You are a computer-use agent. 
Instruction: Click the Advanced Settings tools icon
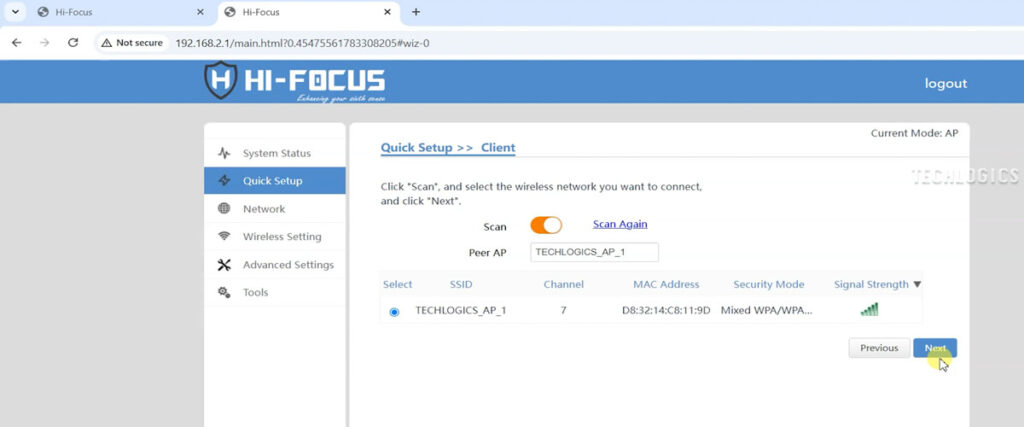tap(224, 265)
